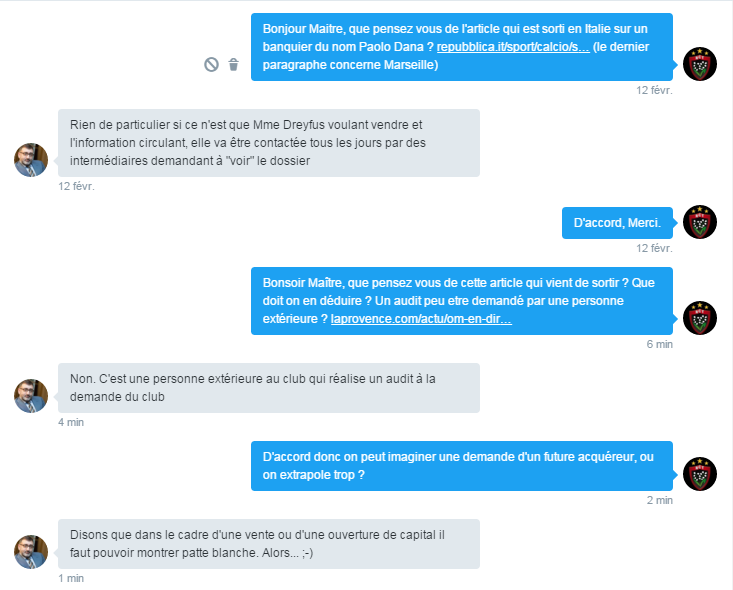733x590 pixels.
Task: Click the "6 min" timestamp
Action: click(x=660, y=345)
